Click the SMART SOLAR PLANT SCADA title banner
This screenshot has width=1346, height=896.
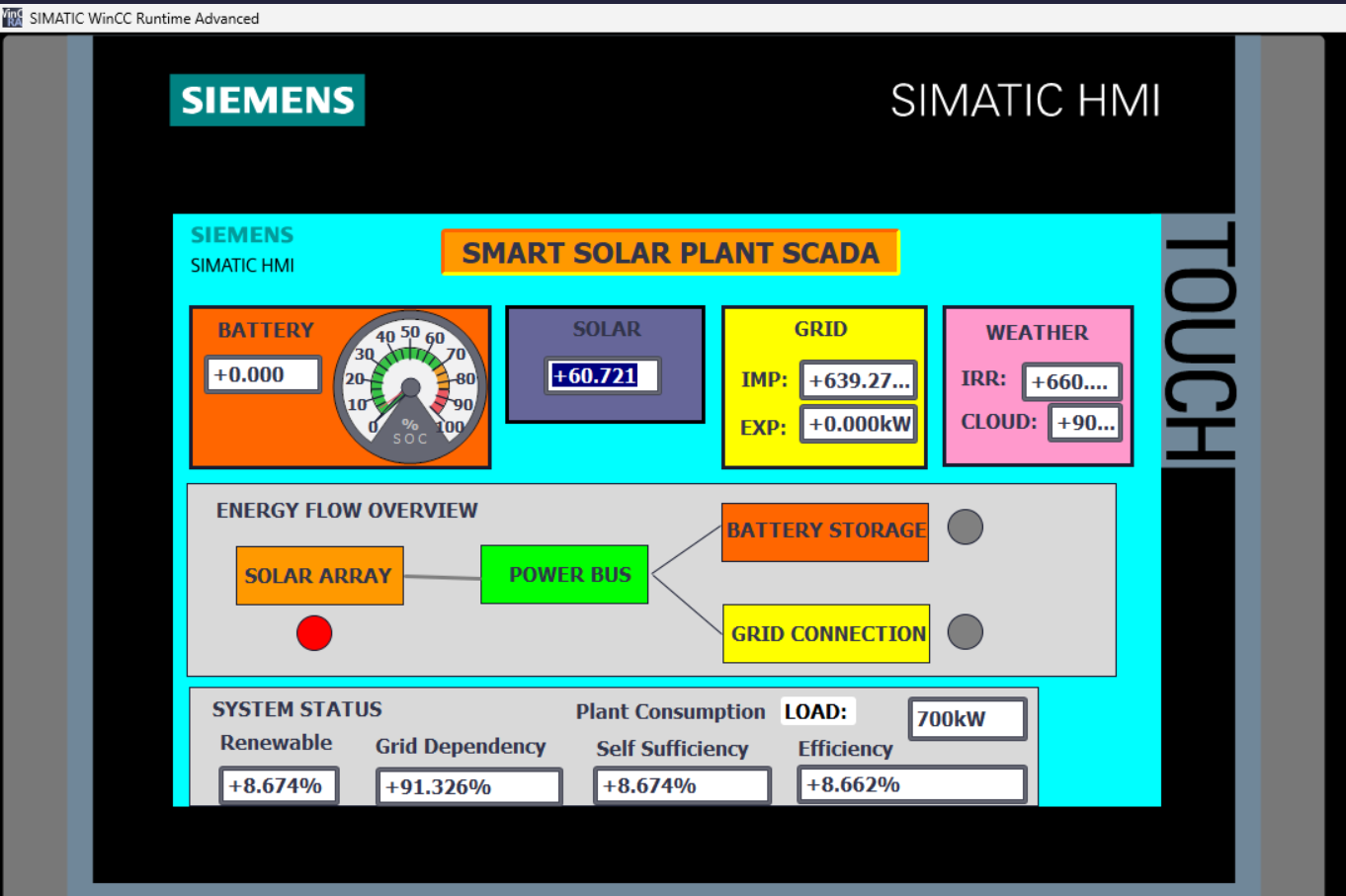click(x=670, y=253)
